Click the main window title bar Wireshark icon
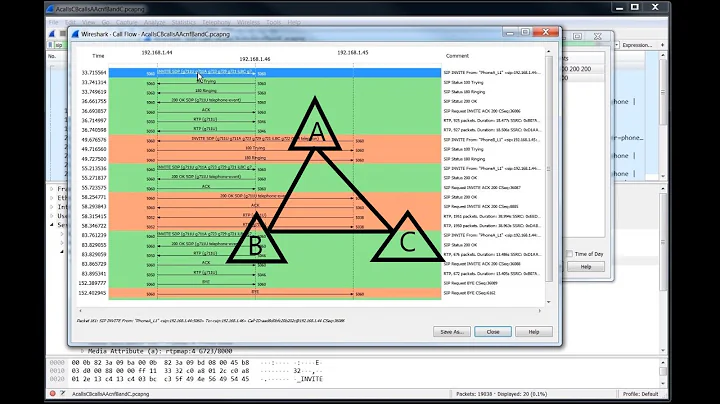 tap(51, 9)
